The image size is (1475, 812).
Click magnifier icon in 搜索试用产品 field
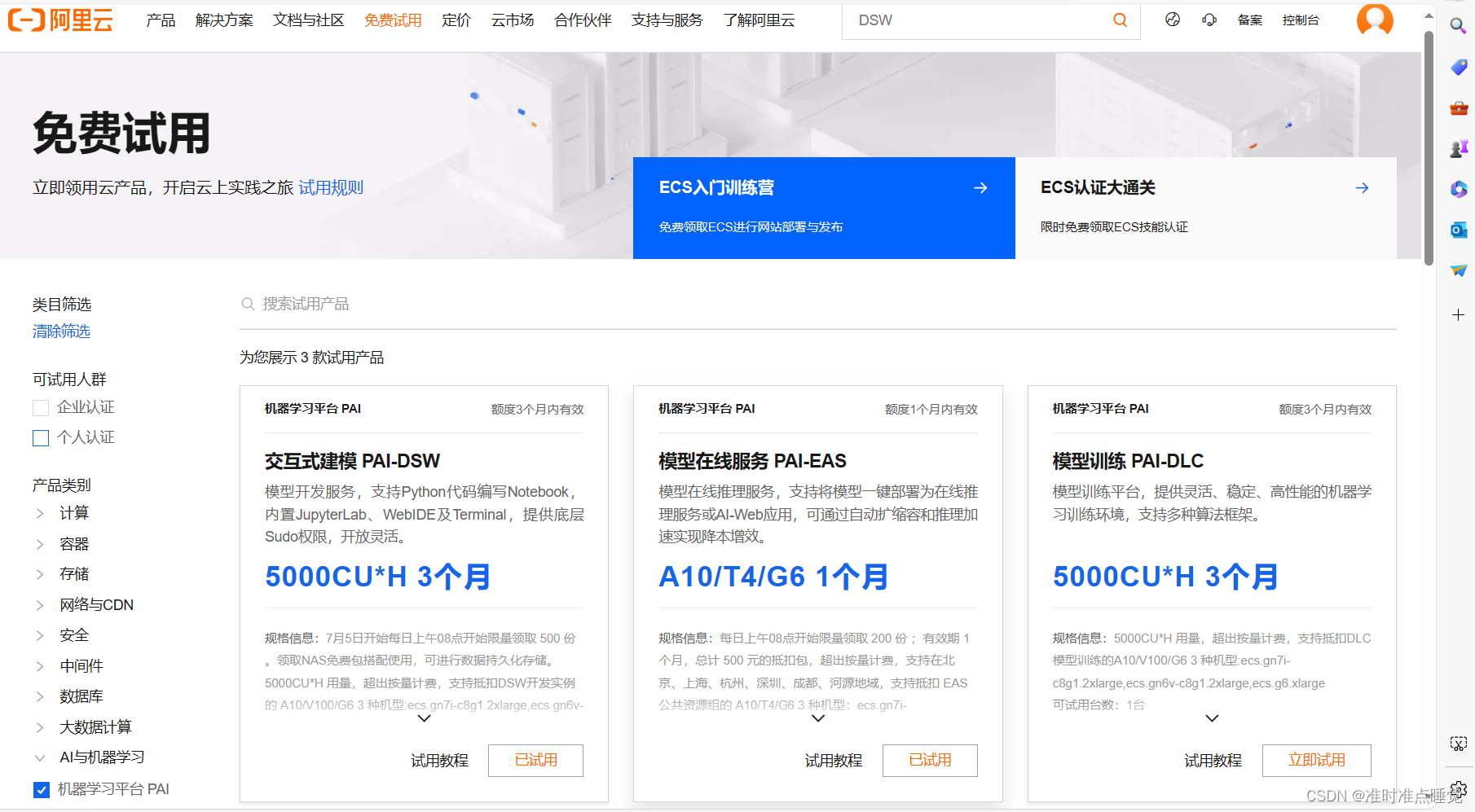[248, 304]
